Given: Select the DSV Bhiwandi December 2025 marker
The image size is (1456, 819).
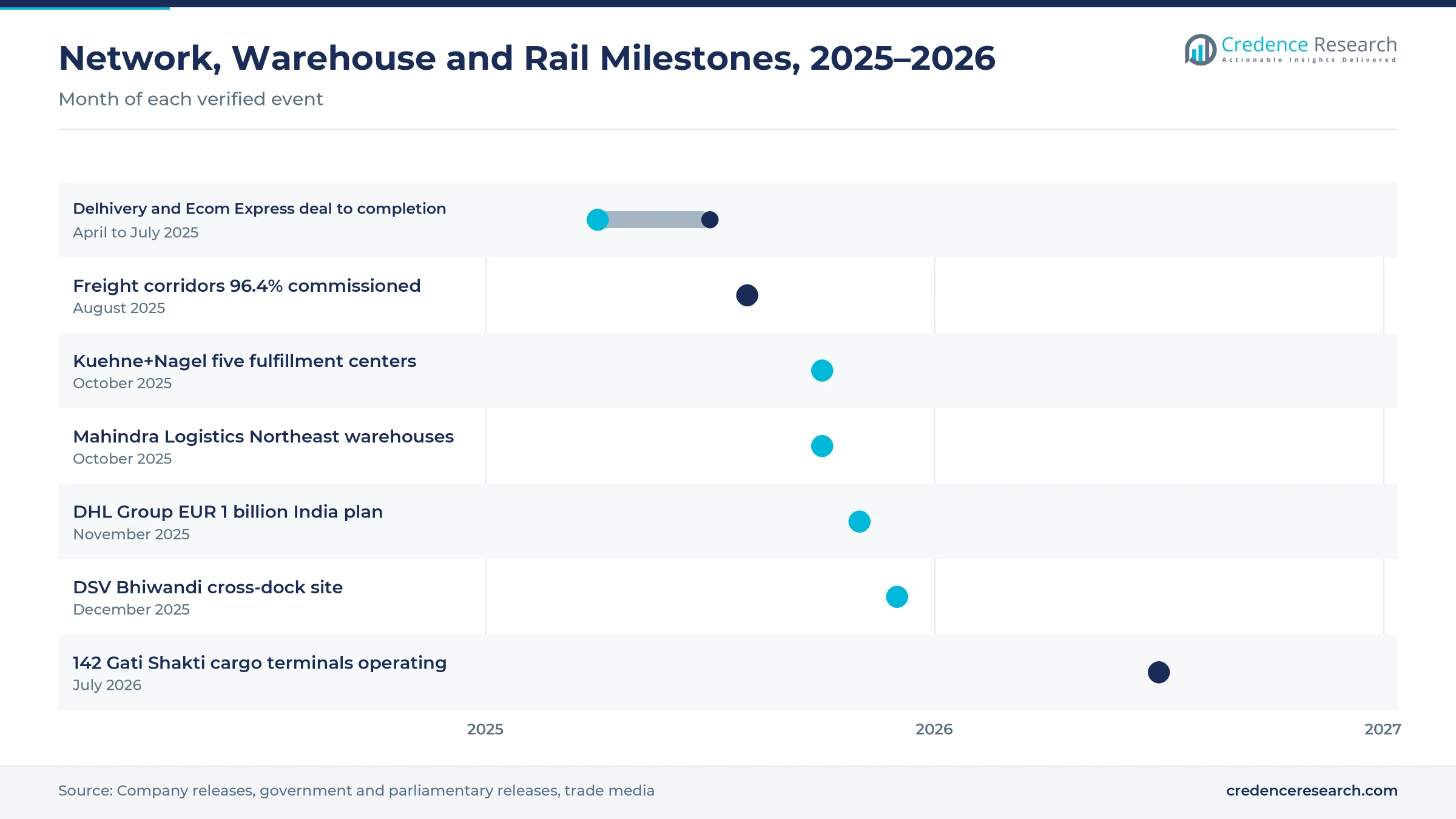Looking at the screenshot, I should click(897, 597).
